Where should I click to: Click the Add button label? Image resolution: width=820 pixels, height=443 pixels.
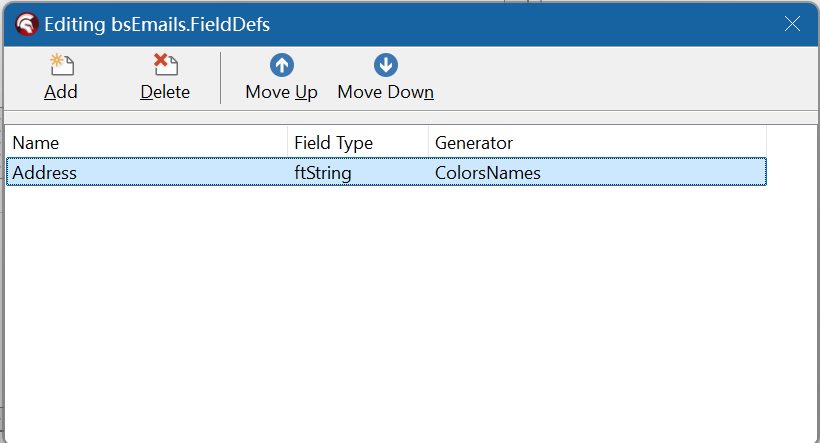61,92
